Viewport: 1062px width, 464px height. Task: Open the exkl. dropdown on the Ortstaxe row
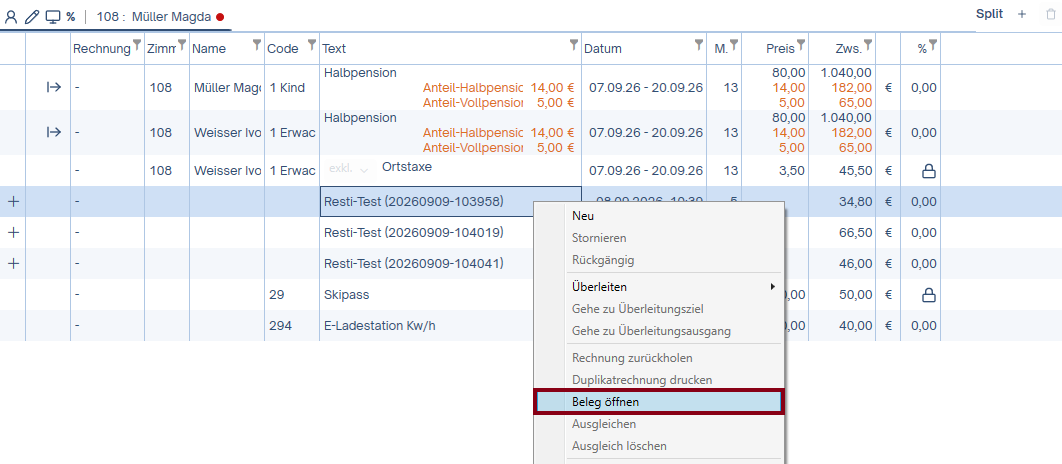pyautogui.click(x=349, y=169)
